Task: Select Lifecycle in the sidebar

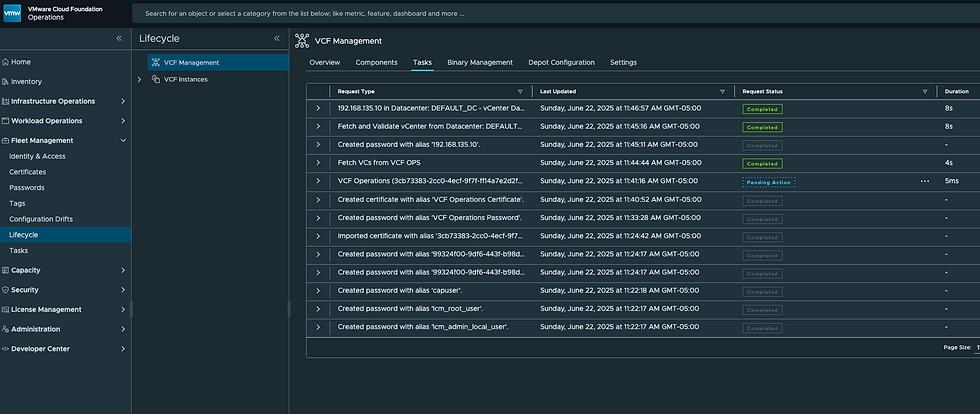Action: [66, 235]
